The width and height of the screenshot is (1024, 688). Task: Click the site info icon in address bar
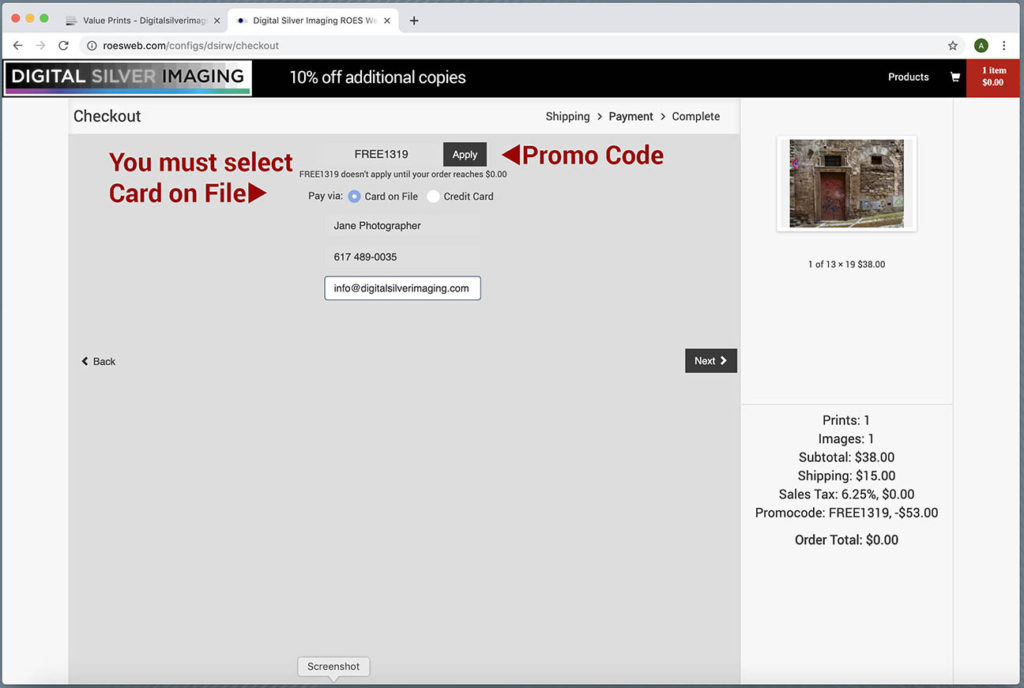click(x=92, y=46)
